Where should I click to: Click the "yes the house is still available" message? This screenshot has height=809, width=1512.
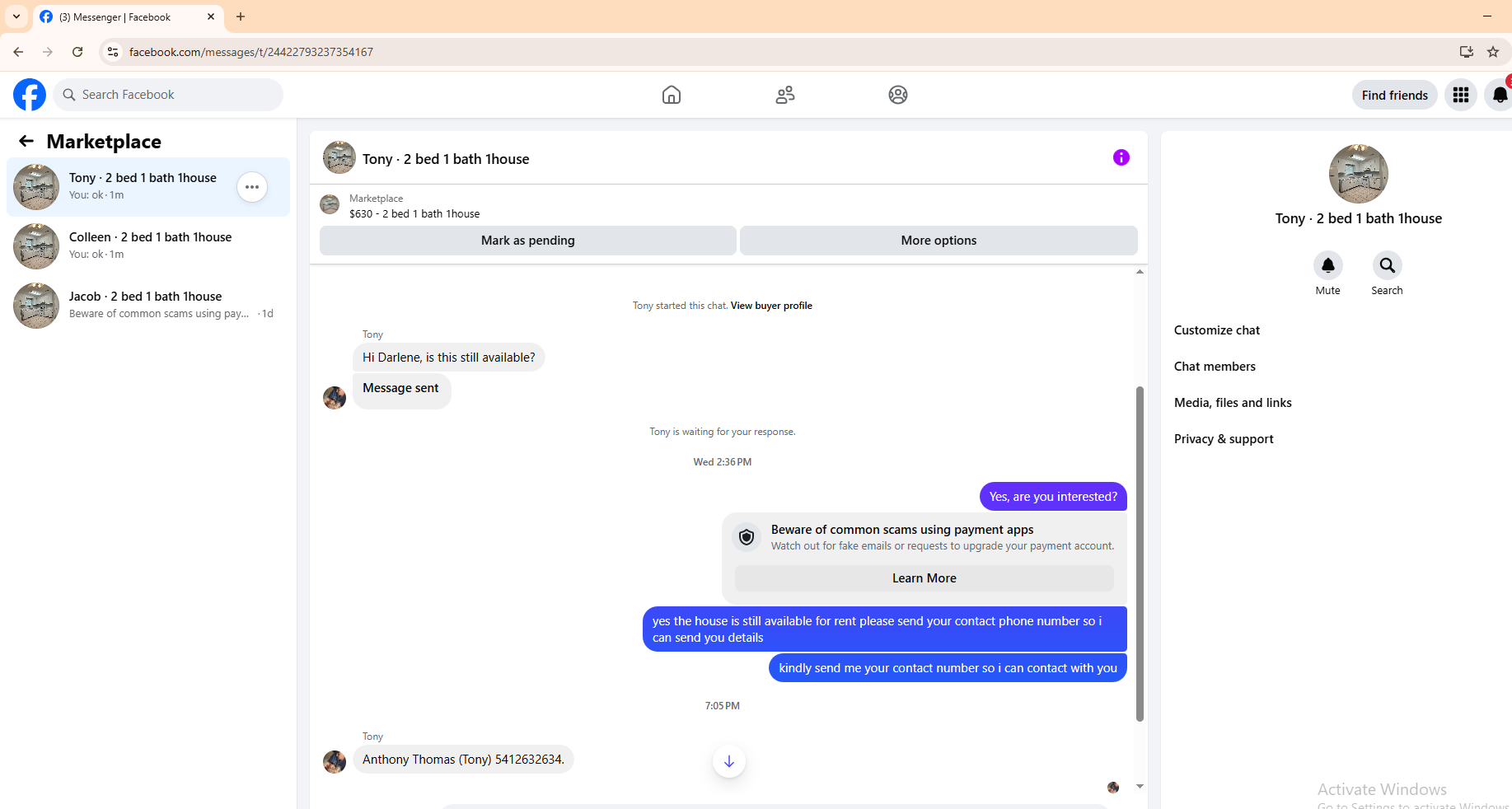point(885,629)
